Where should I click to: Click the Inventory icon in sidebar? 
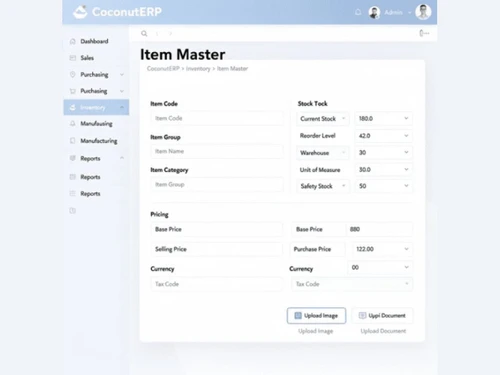pyautogui.click(x=73, y=107)
